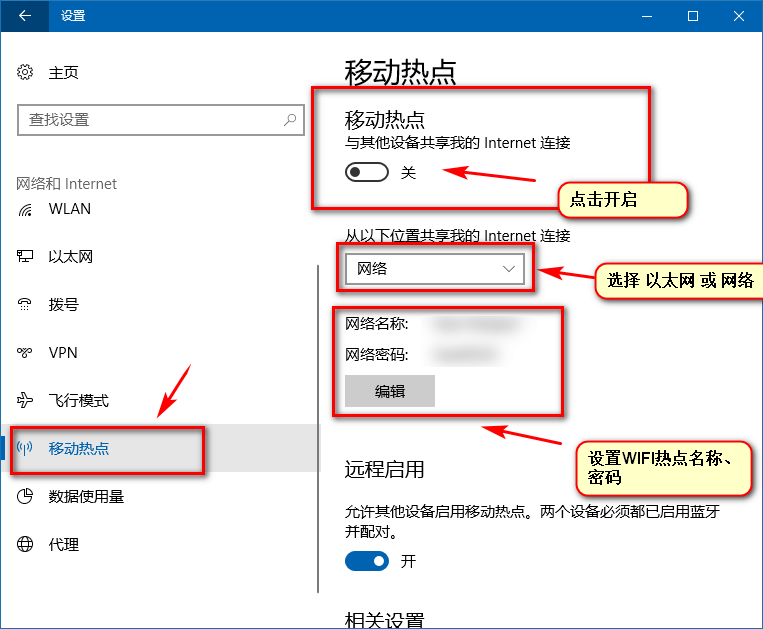
Task: Click the 飞行模式 airplane icon
Action: point(26,401)
